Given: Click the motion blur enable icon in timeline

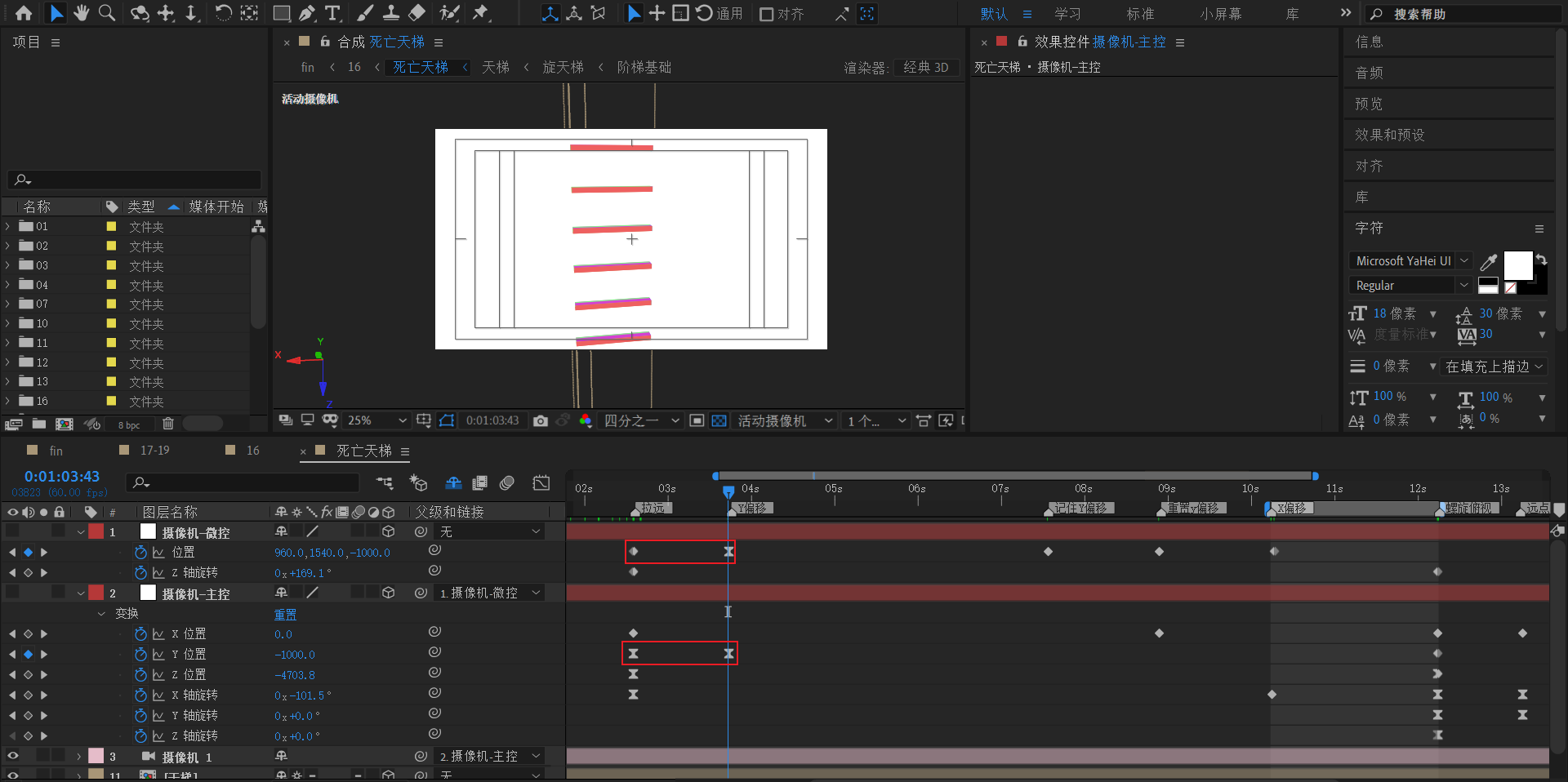Looking at the screenshot, I should click(x=507, y=482).
